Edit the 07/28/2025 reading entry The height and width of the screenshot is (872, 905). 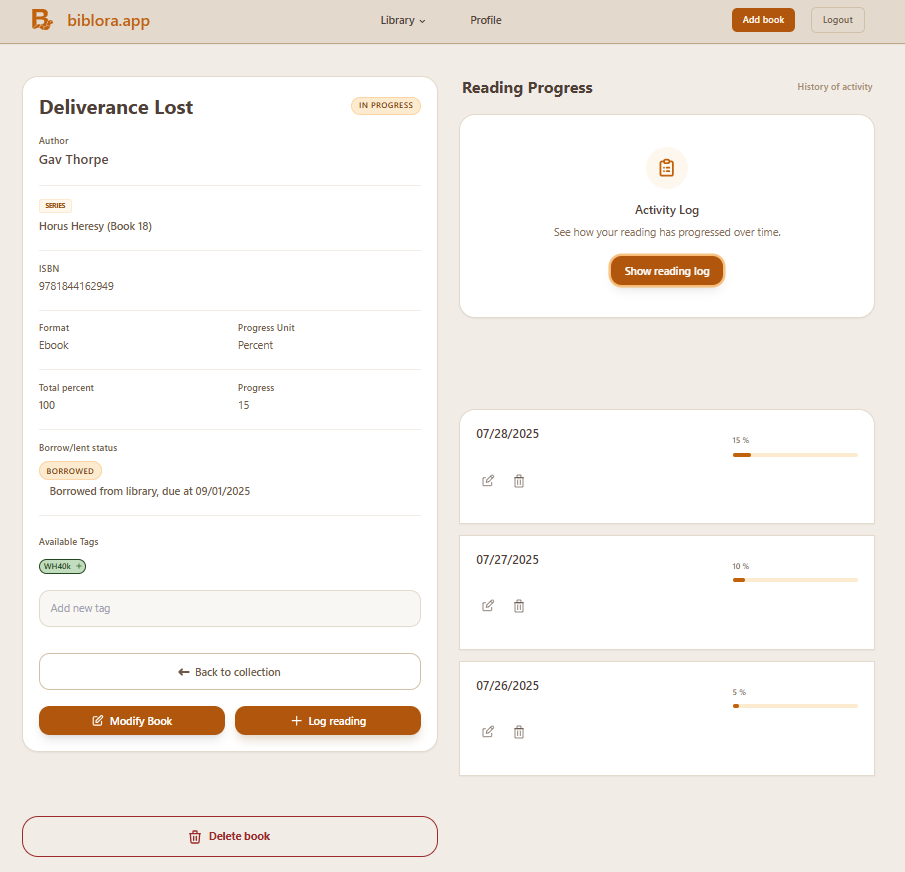488,481
